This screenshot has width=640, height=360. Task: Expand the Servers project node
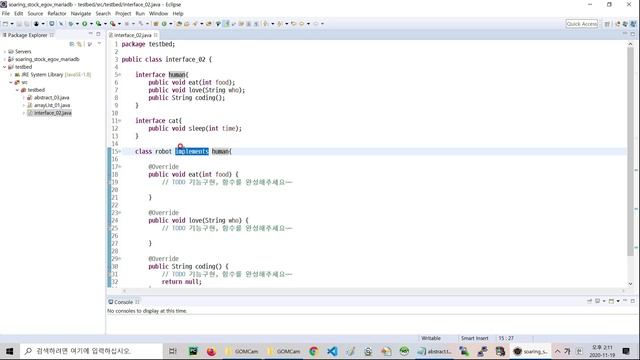click(x=4, y=52)
